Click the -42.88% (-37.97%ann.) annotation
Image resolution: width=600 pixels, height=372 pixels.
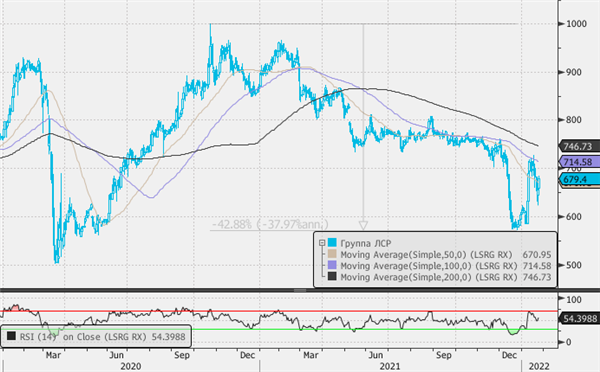(x=270, y=224)
